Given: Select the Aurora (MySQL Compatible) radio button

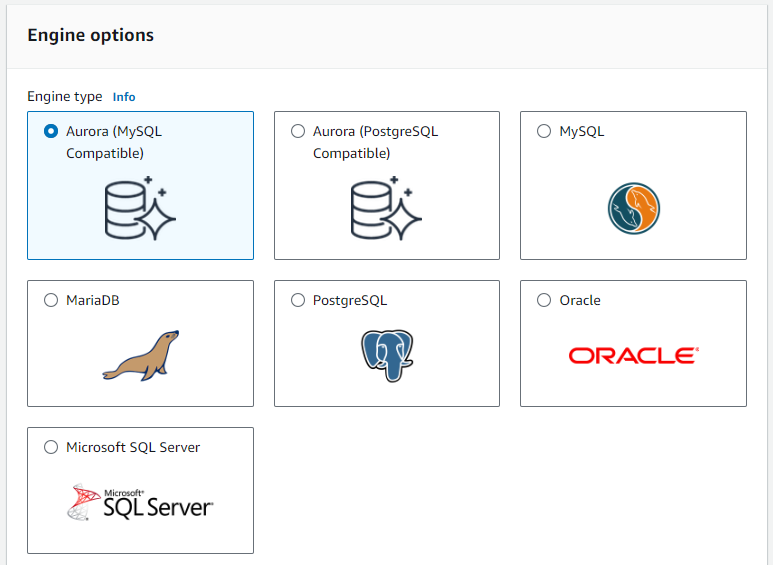Looking at the screenshot, I should point(51,131).
